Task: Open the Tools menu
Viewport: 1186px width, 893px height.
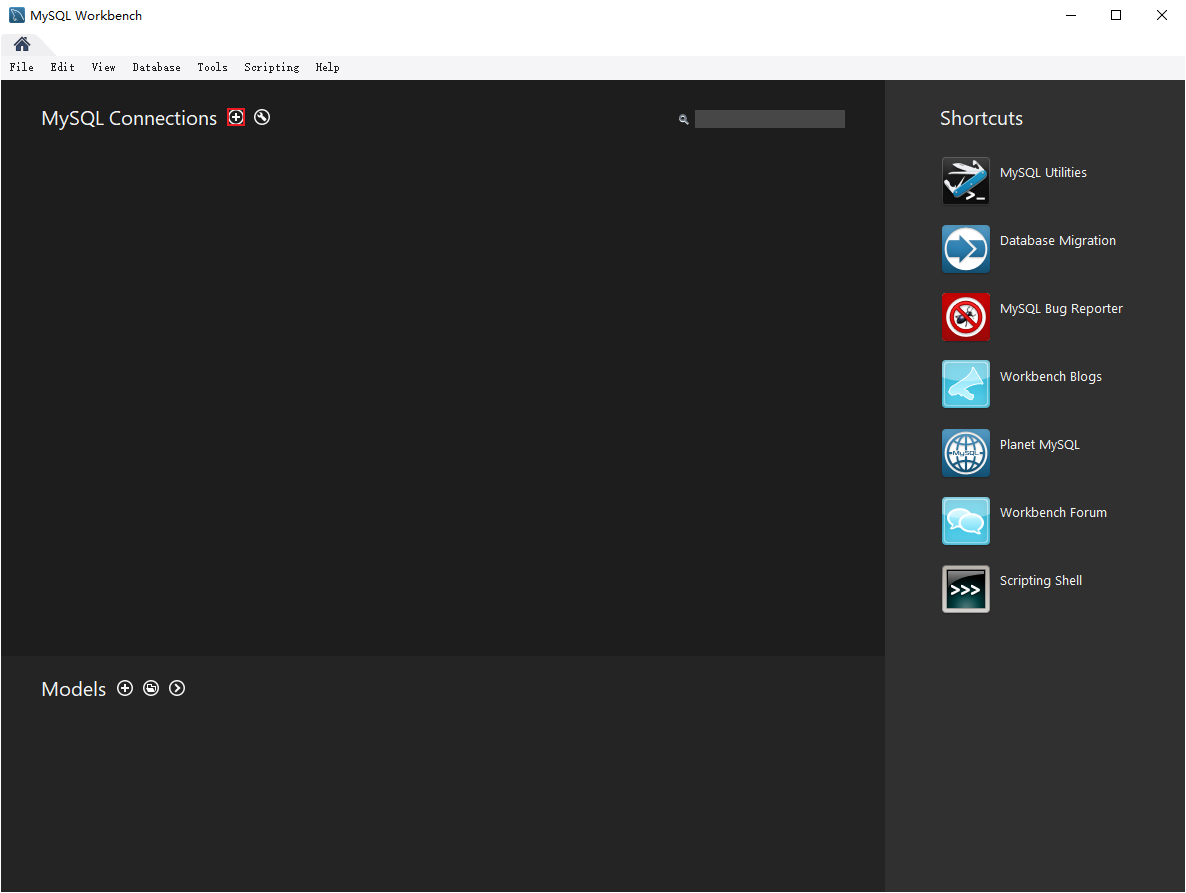Action: point(212,67)
